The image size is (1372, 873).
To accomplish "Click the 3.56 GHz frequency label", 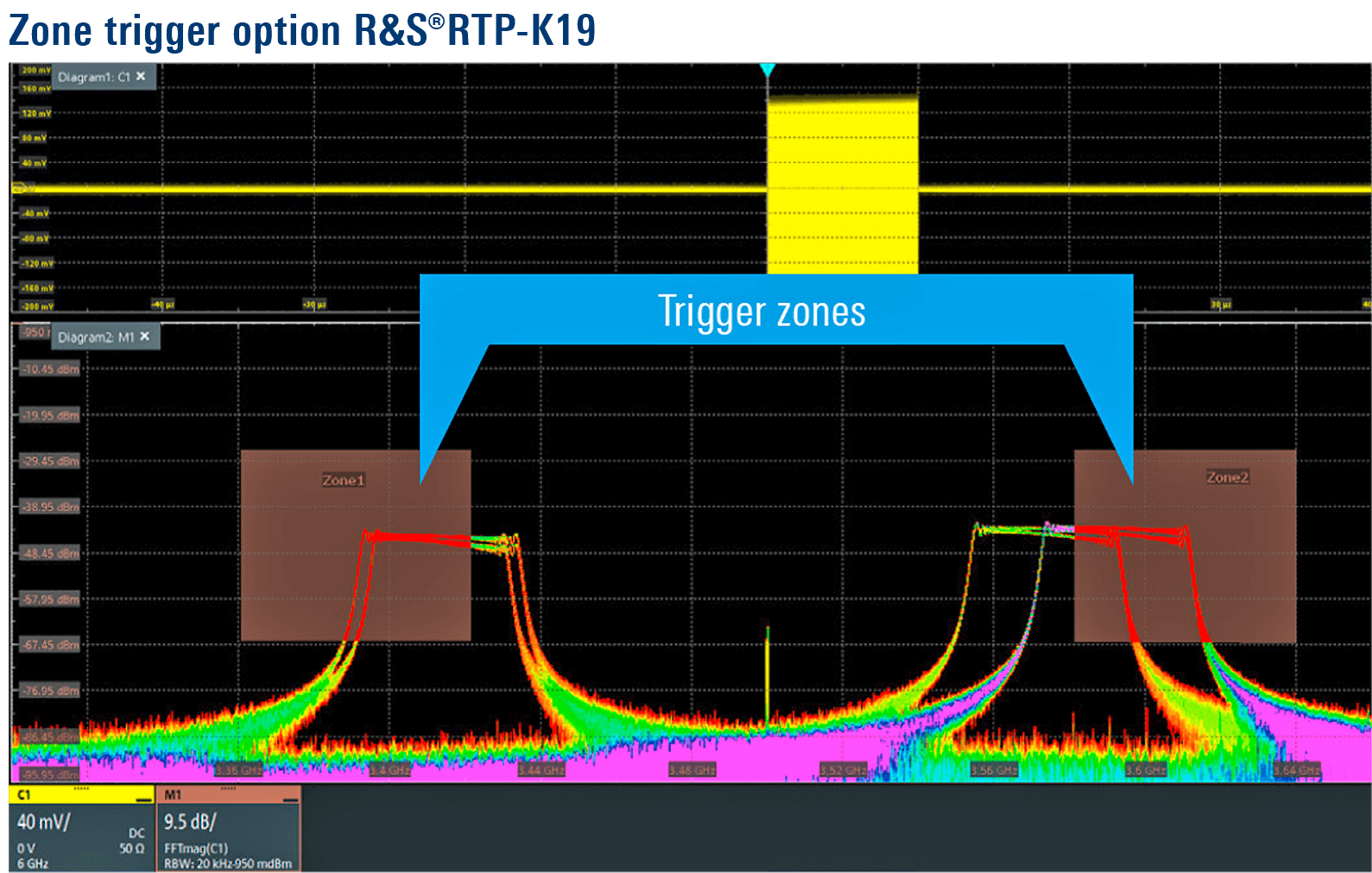I will (995, 770).
